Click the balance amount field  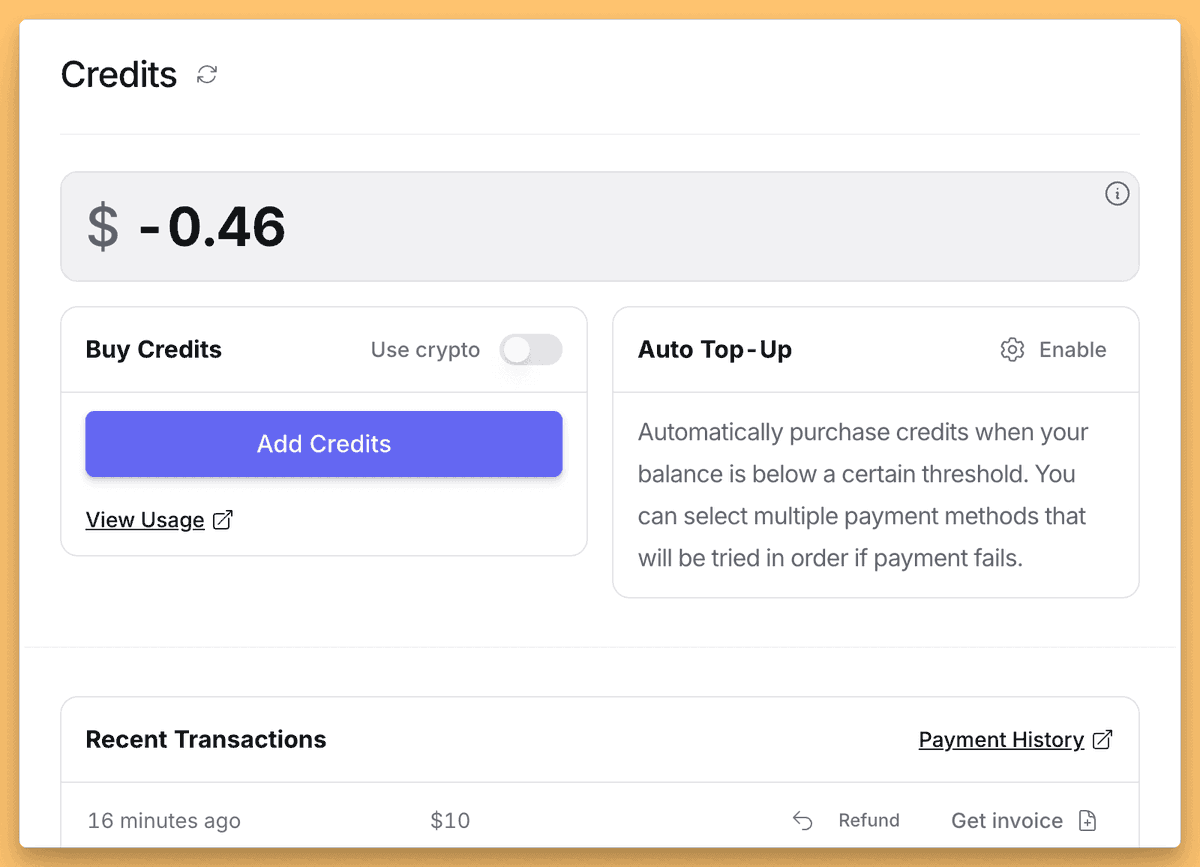point(600,227)
